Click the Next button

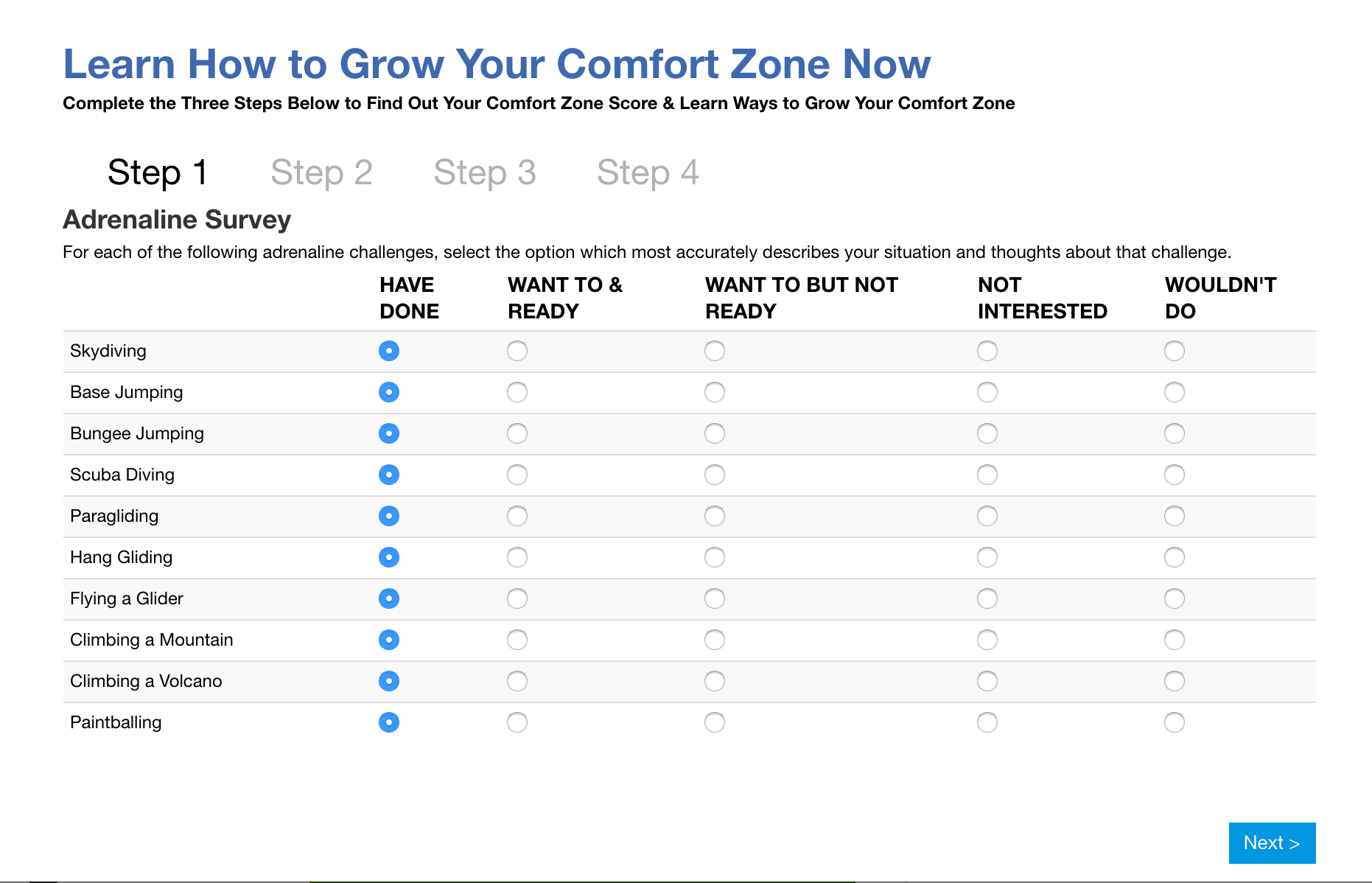[1272, 842]
